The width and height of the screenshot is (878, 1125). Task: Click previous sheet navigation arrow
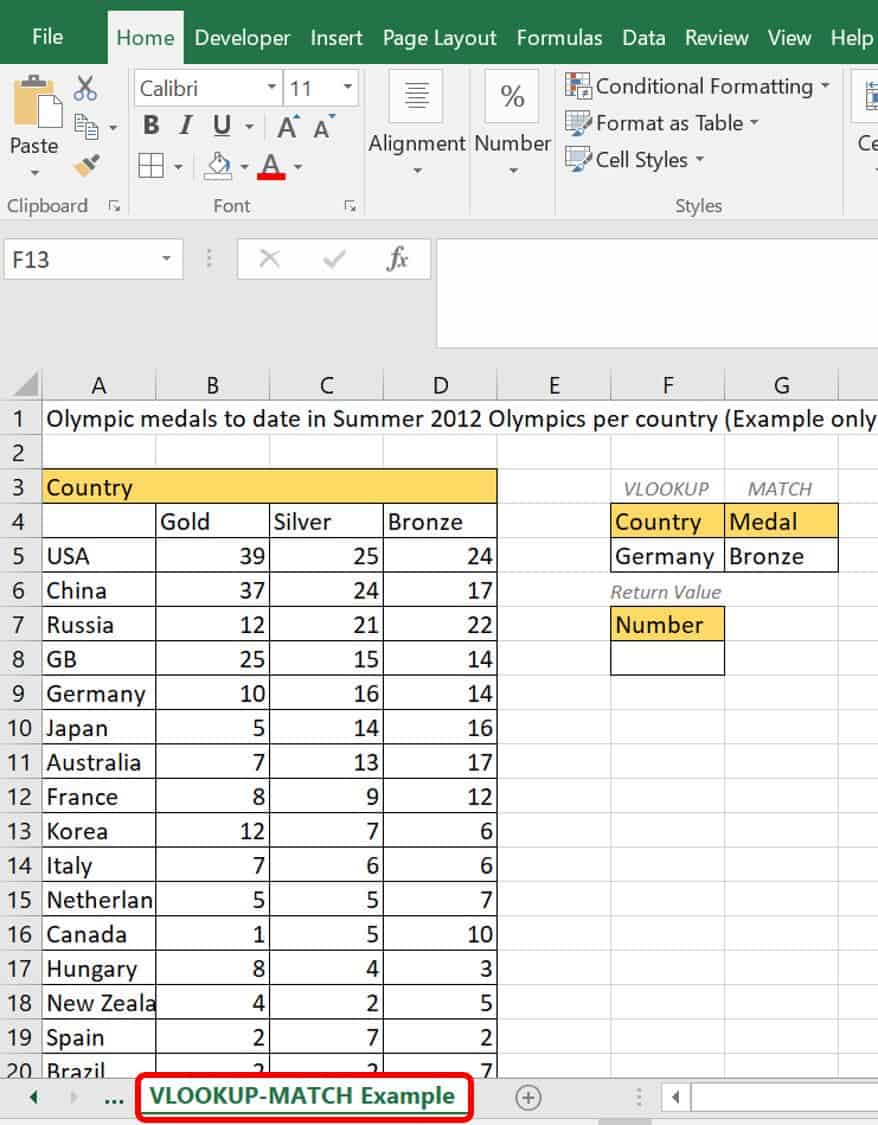coord(33,1097)
